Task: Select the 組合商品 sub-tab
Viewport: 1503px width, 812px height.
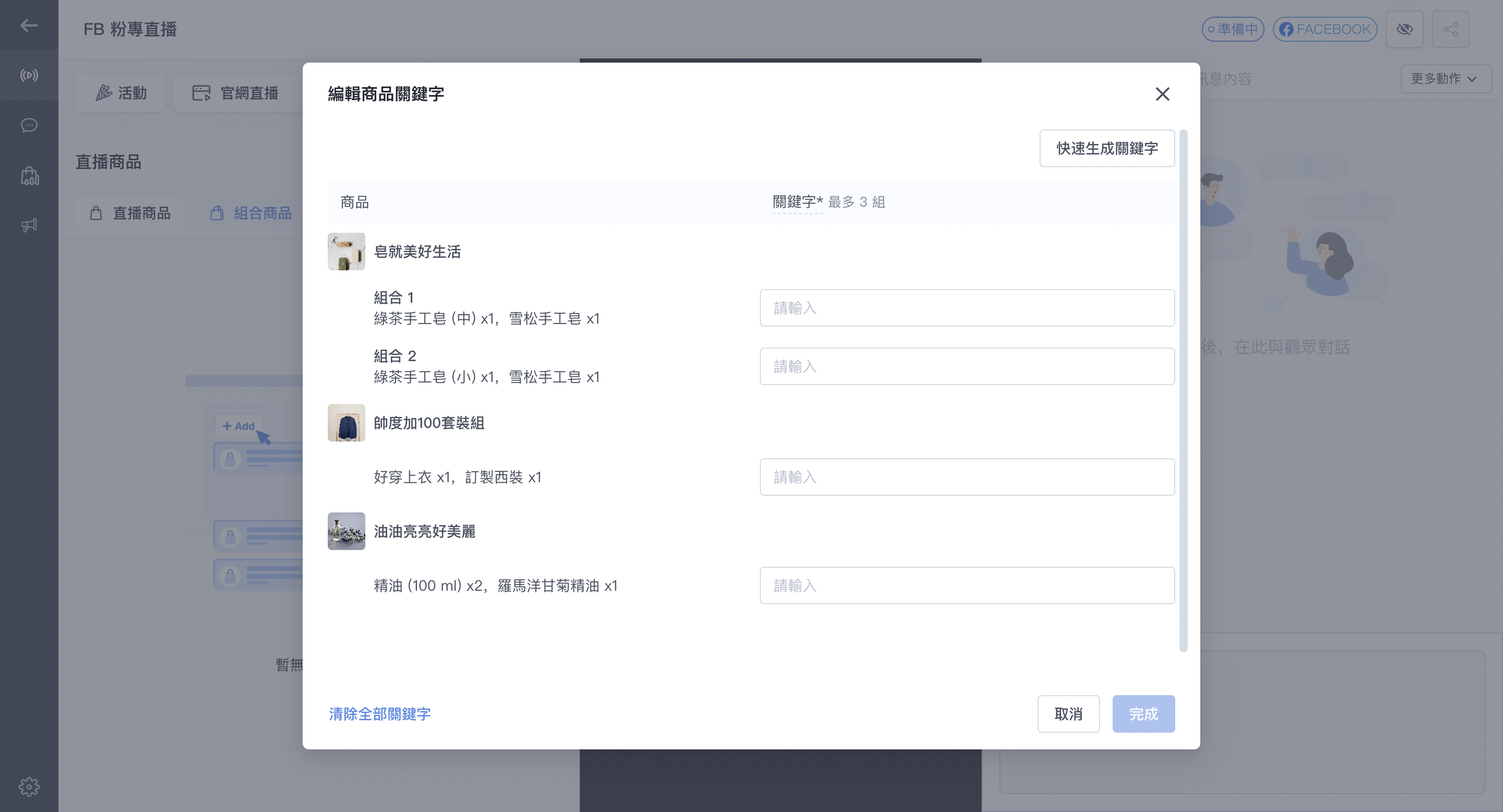Action: click(251, 213)
